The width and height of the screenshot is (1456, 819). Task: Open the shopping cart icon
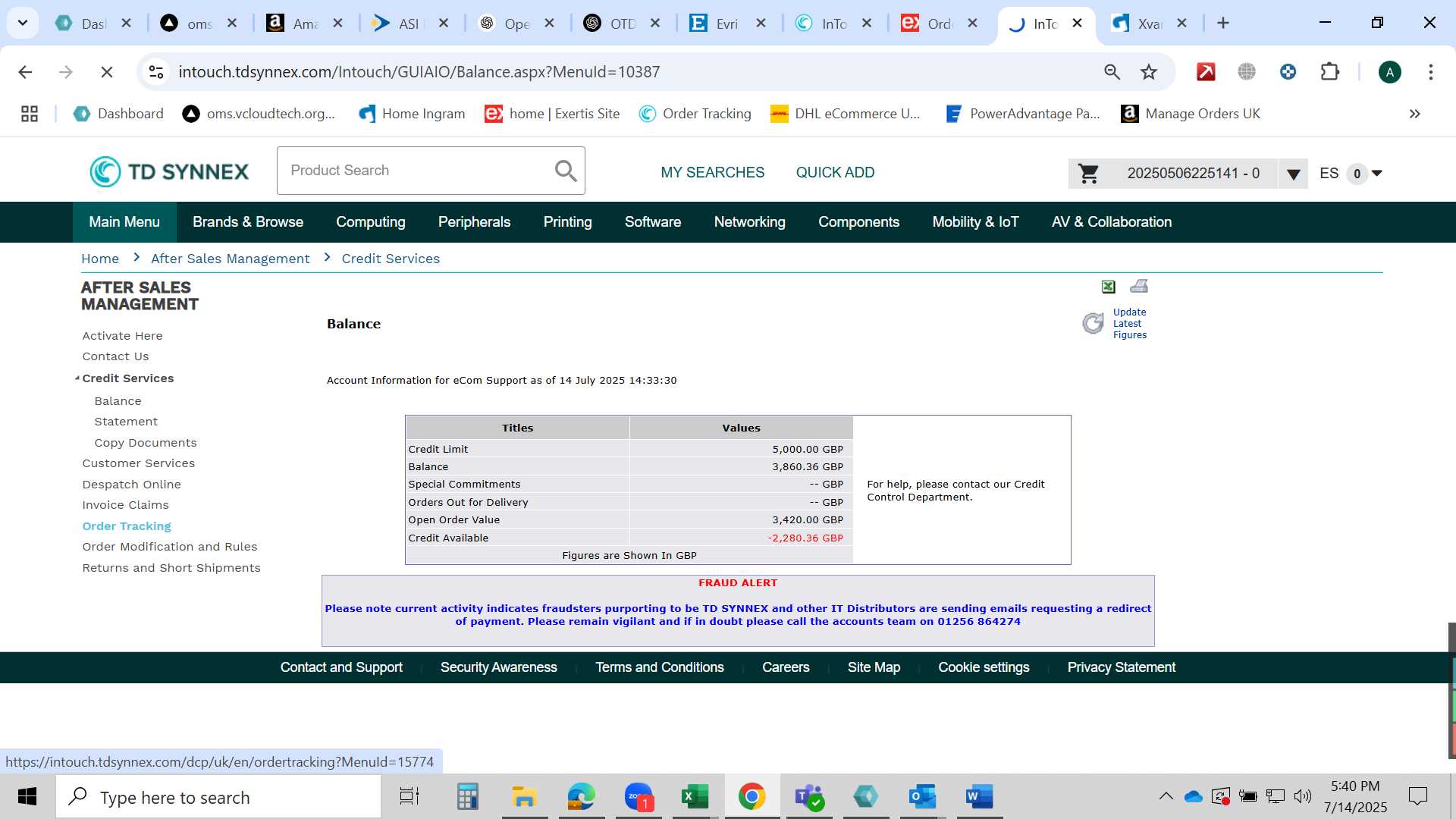coord(1089,174)
